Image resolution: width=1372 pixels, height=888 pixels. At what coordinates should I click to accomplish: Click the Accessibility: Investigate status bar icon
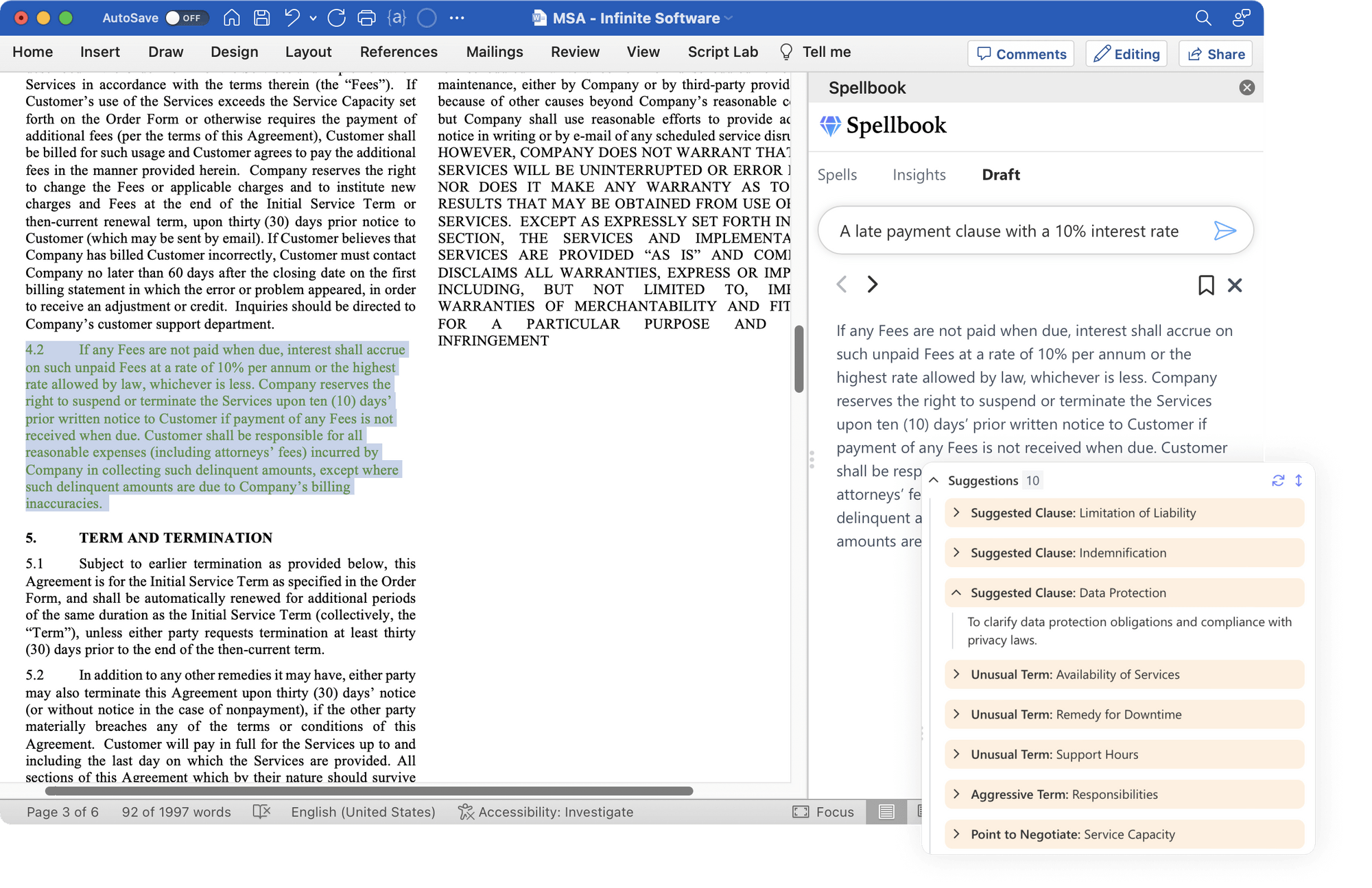(466, 812)
